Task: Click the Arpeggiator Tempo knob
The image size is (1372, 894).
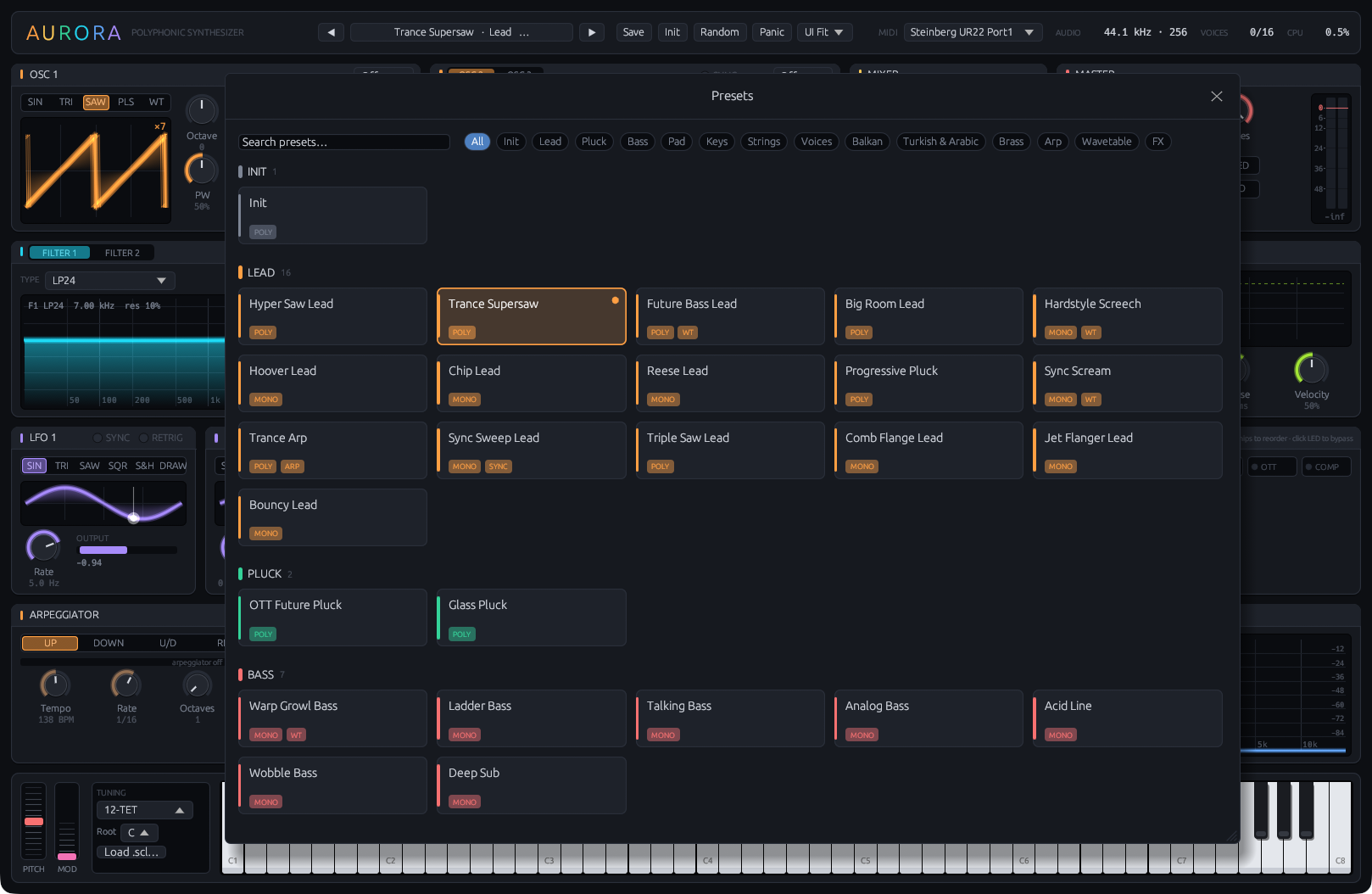Action: (55, 684)
